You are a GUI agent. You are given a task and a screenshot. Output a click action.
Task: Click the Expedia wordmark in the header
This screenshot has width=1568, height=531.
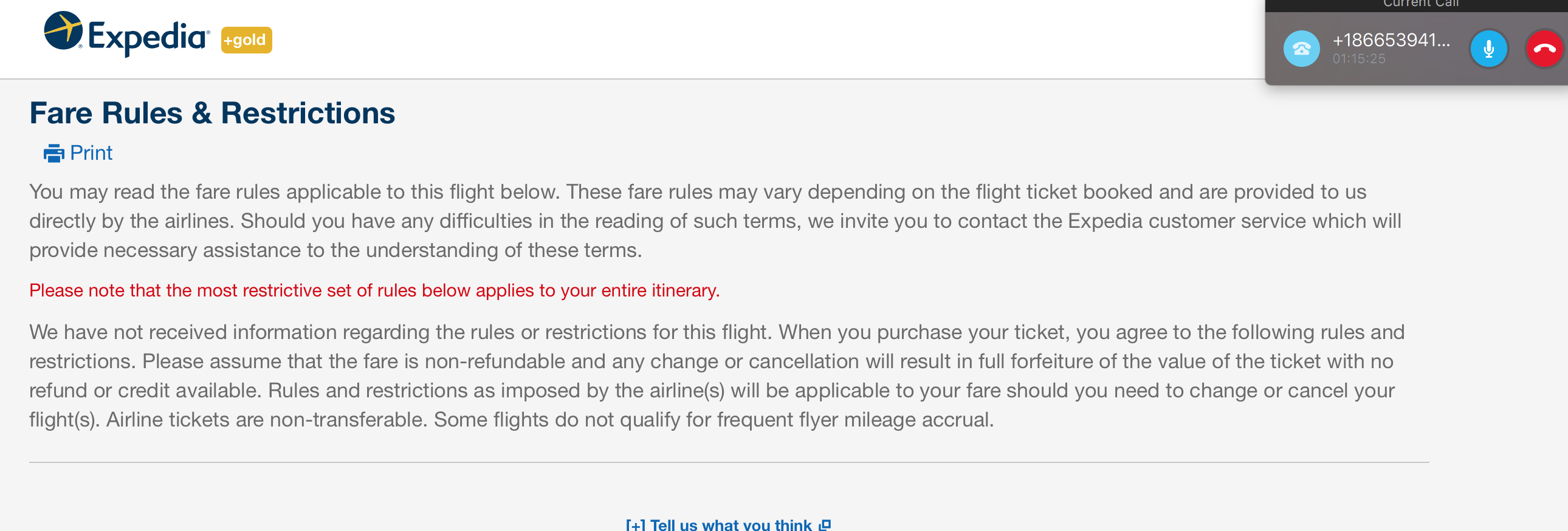pos(146,36)
